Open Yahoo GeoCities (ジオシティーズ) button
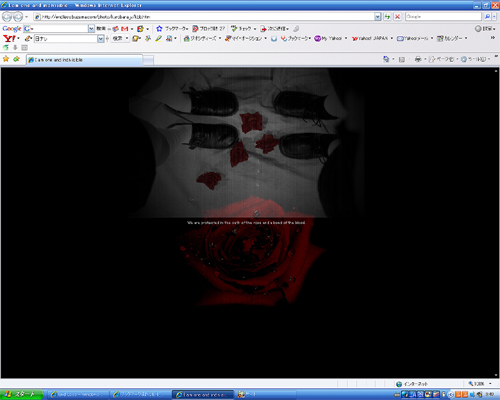 pyautogui.click(x=202, y=38)
